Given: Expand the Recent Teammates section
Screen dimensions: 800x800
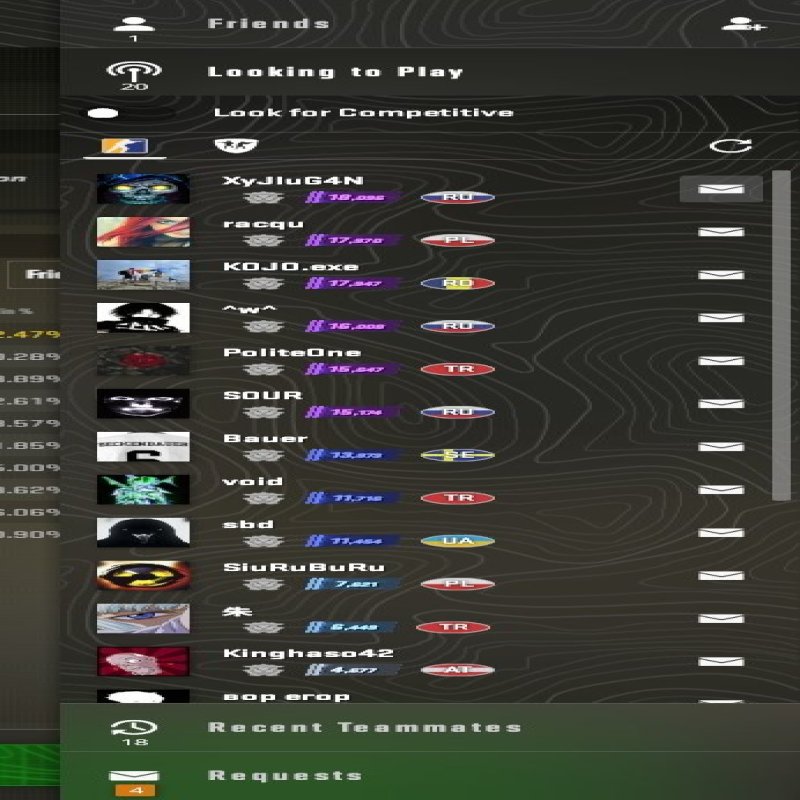Looking at the screenshot, I should [364, 727].
